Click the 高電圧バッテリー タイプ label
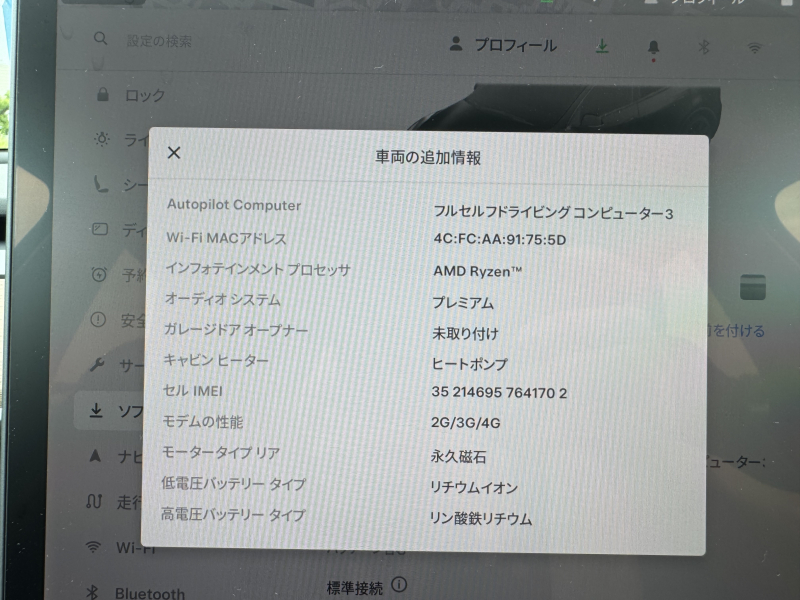 (234, 514)
